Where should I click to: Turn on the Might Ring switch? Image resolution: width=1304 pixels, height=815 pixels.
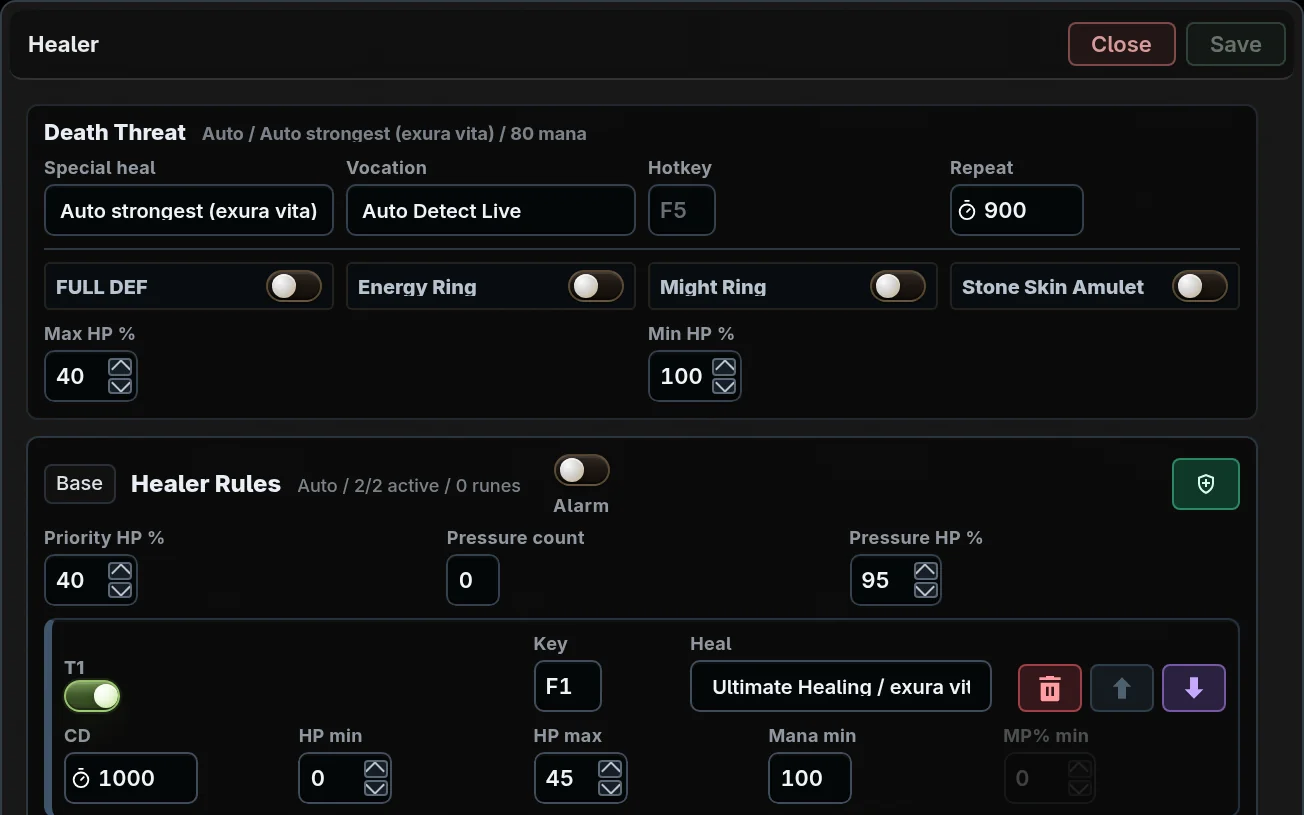(x=898, y=286)
